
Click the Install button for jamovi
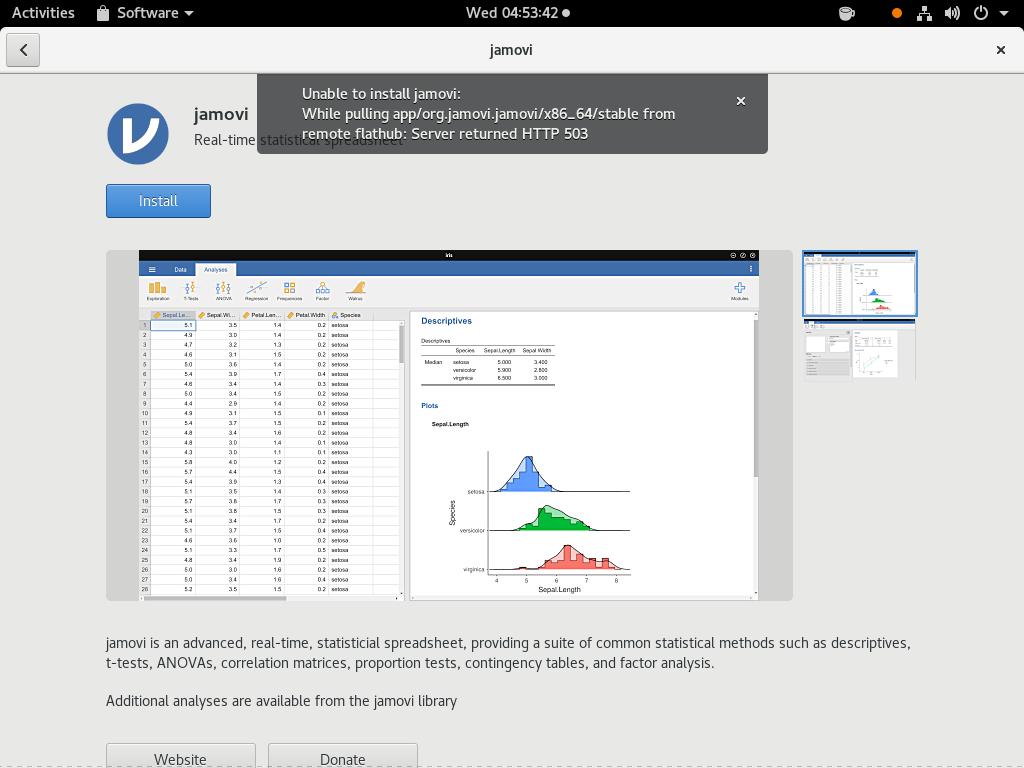[158, 201]
